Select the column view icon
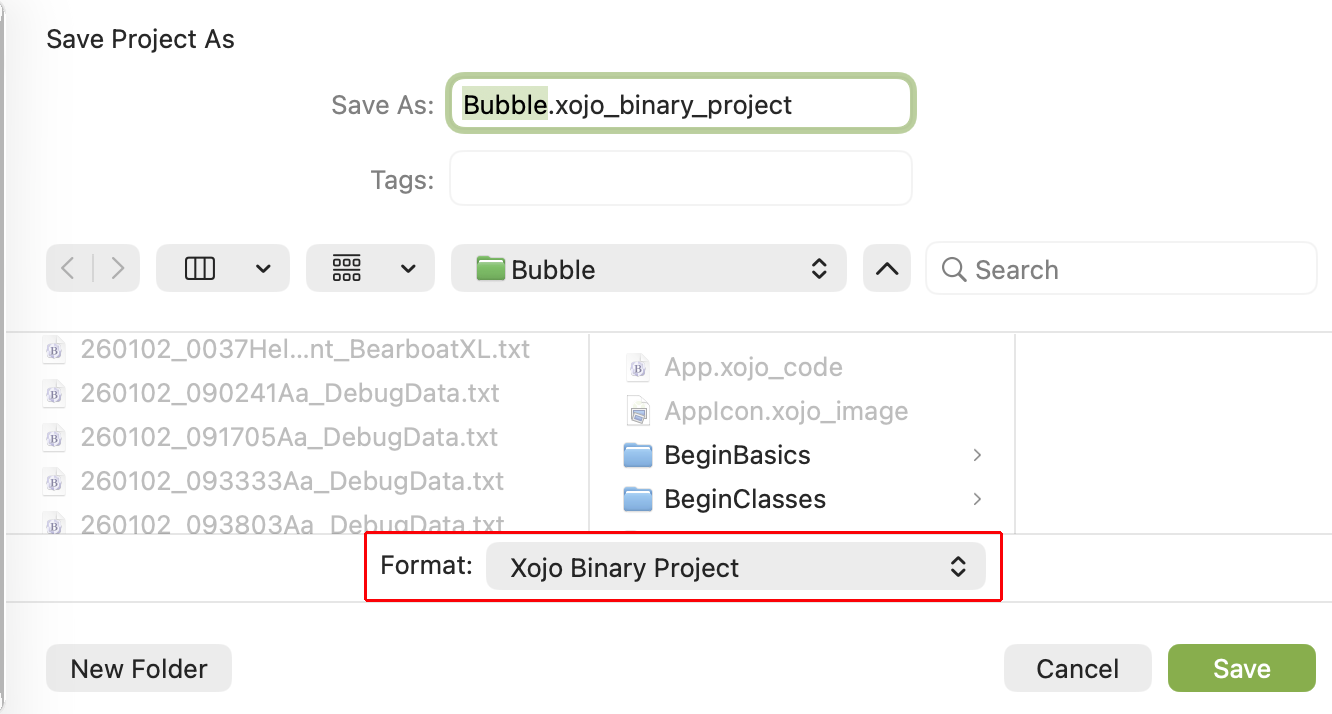Screen dimensions: 1332x714 pos(200,268)
